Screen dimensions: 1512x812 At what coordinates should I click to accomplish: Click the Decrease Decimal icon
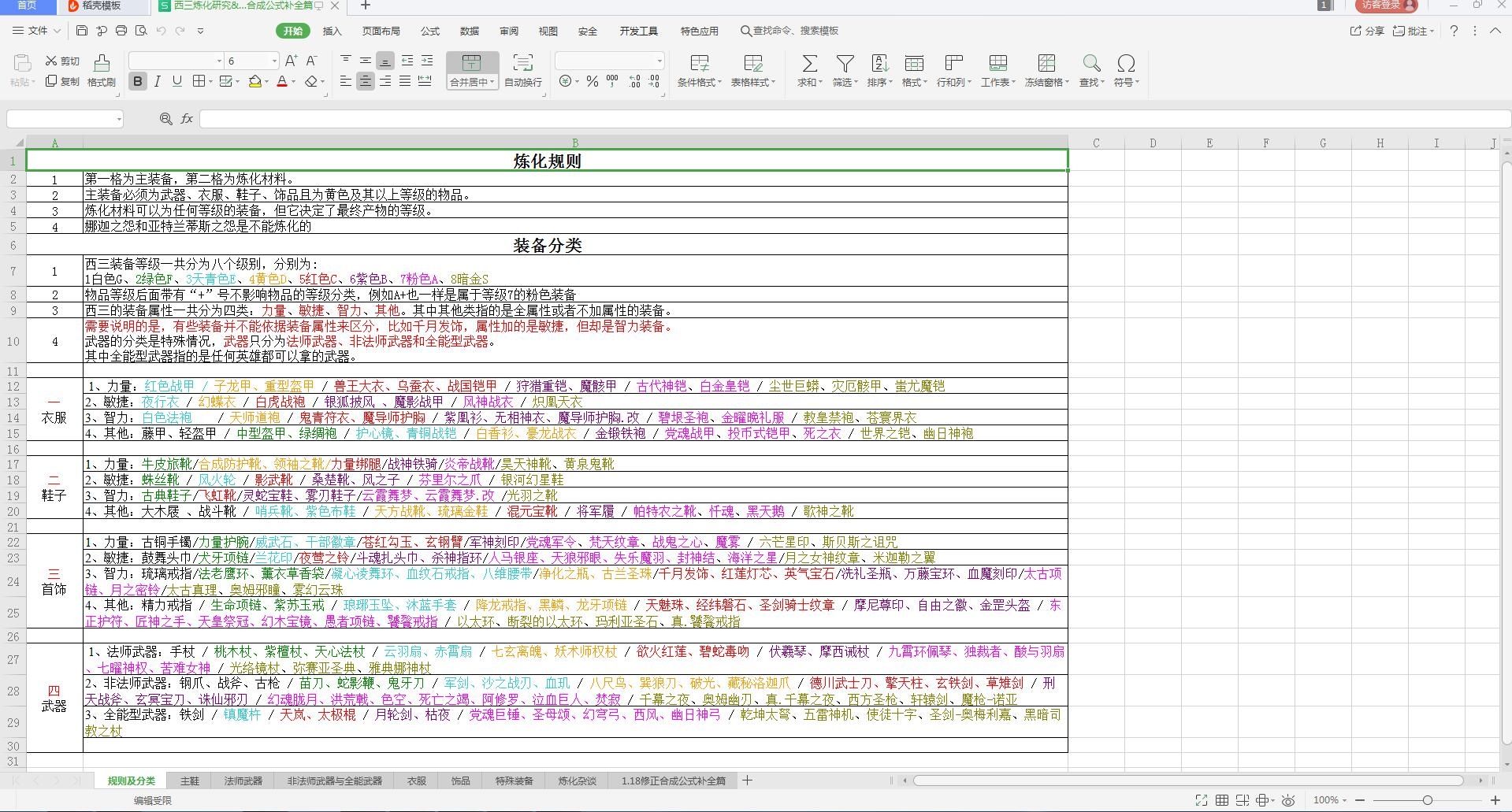coord(655,81)
